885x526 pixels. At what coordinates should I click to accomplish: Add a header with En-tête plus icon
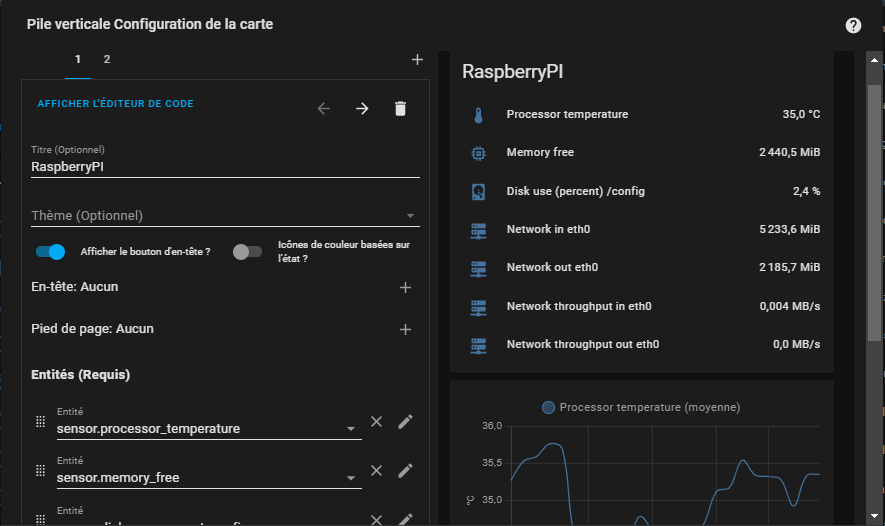[x=405, y=287]
